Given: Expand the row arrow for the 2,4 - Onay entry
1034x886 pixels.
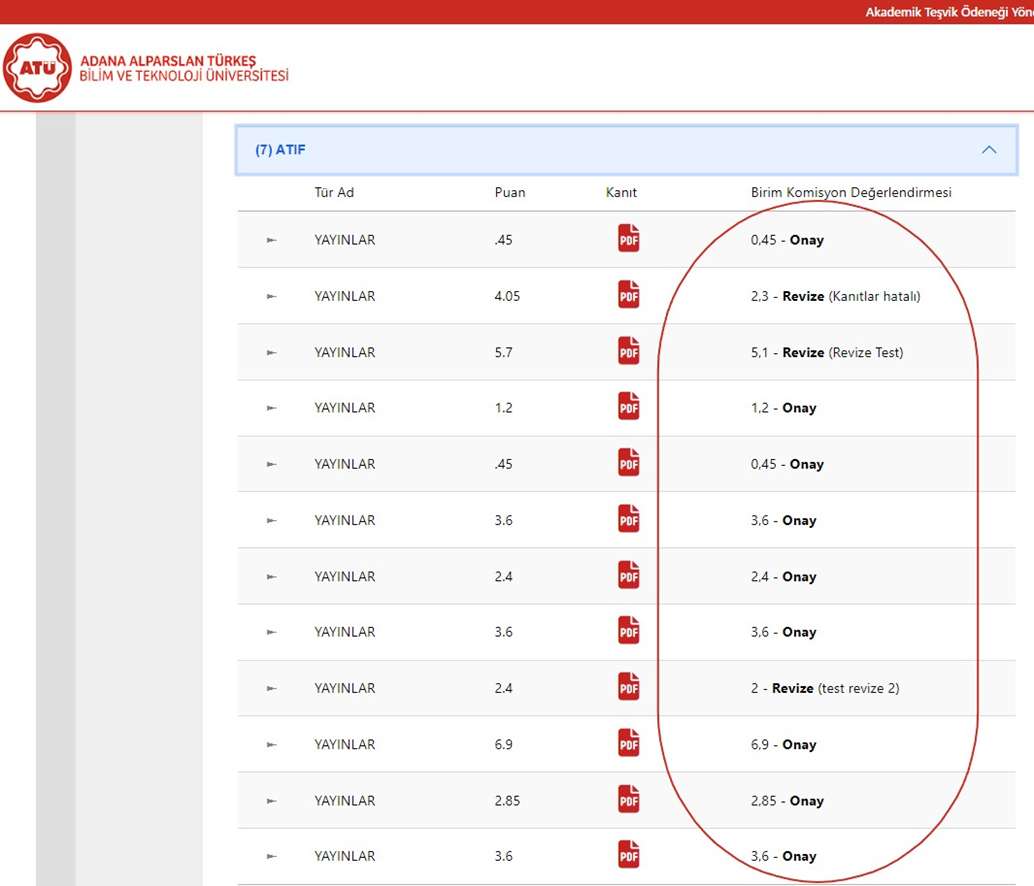Looking at the screenshot, I should coord(271,577).
